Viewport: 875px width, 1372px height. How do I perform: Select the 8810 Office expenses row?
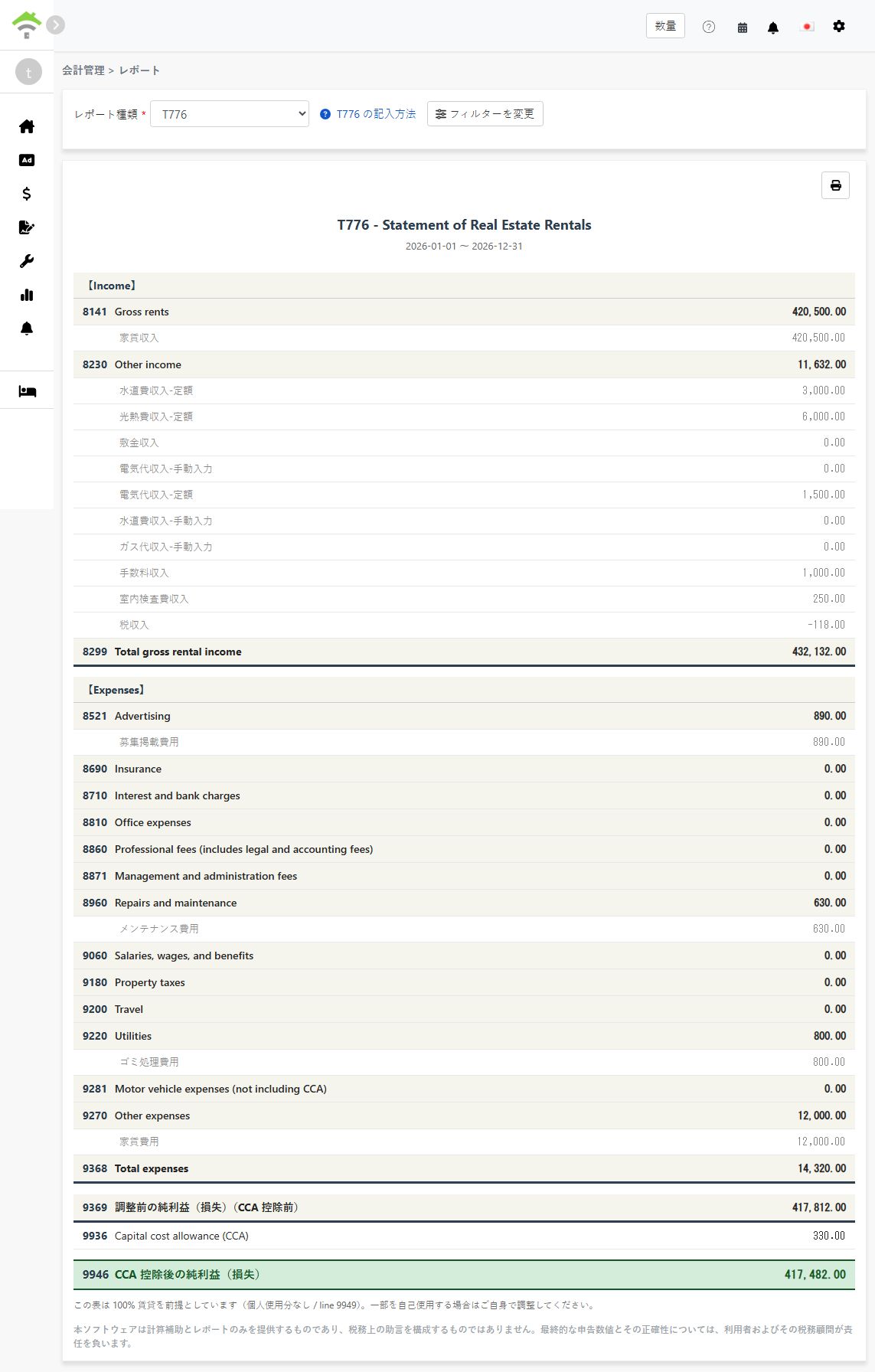(x=464, y=822)
